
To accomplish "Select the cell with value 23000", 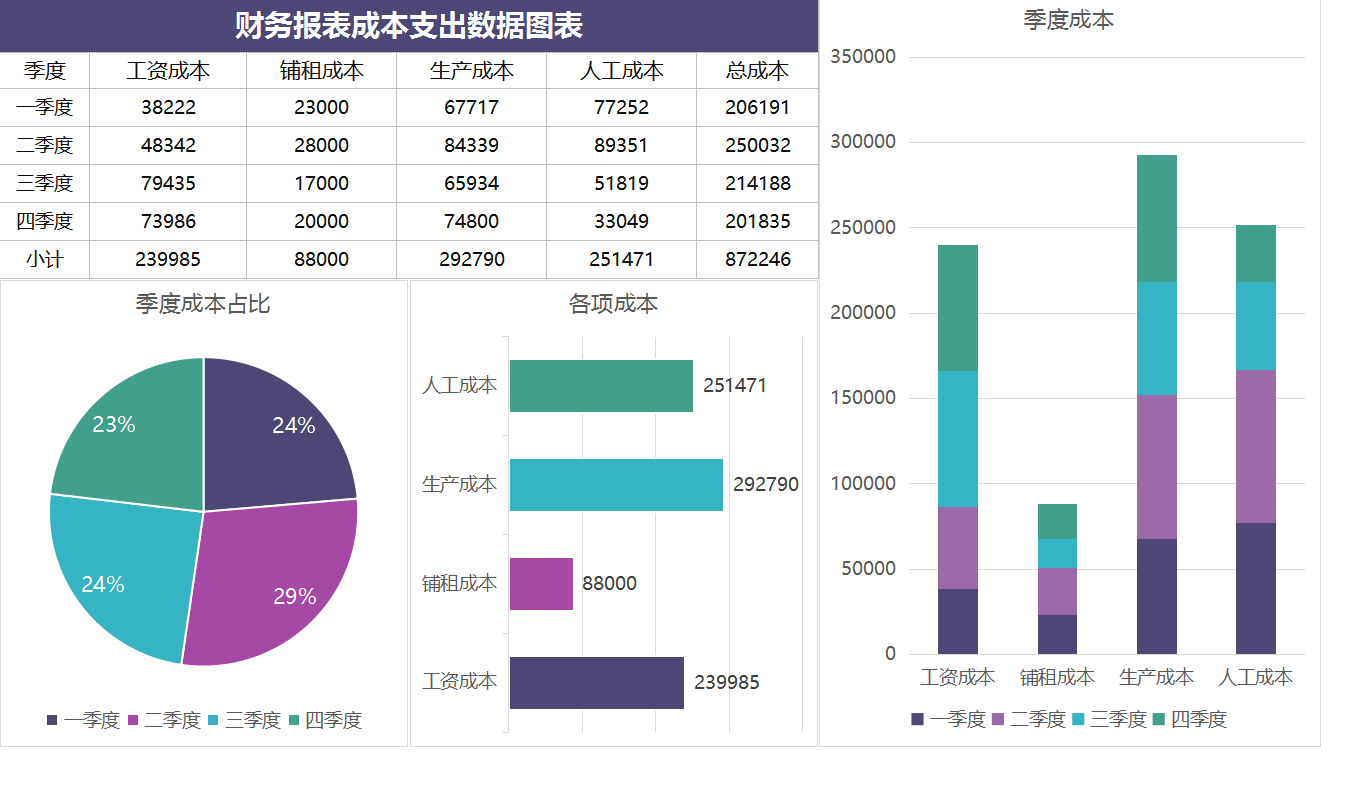I will point(322,108).
